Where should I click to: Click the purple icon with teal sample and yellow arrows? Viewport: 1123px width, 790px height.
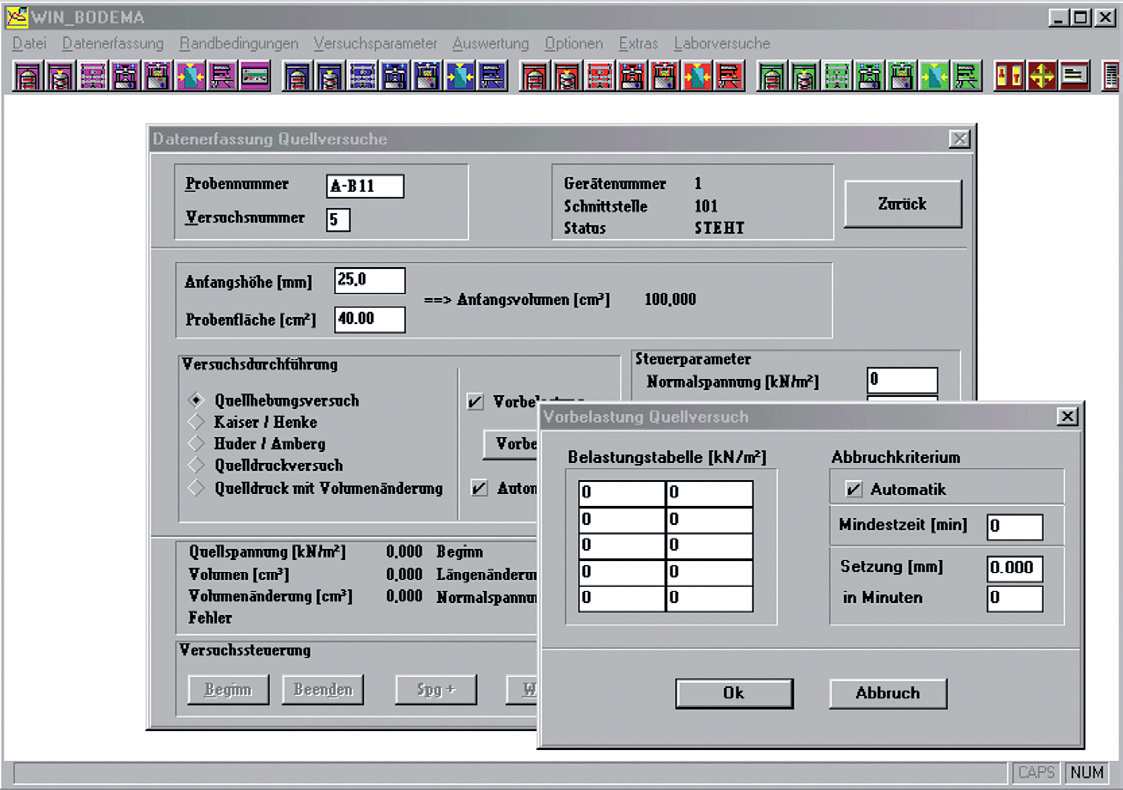tap(191, 76)
